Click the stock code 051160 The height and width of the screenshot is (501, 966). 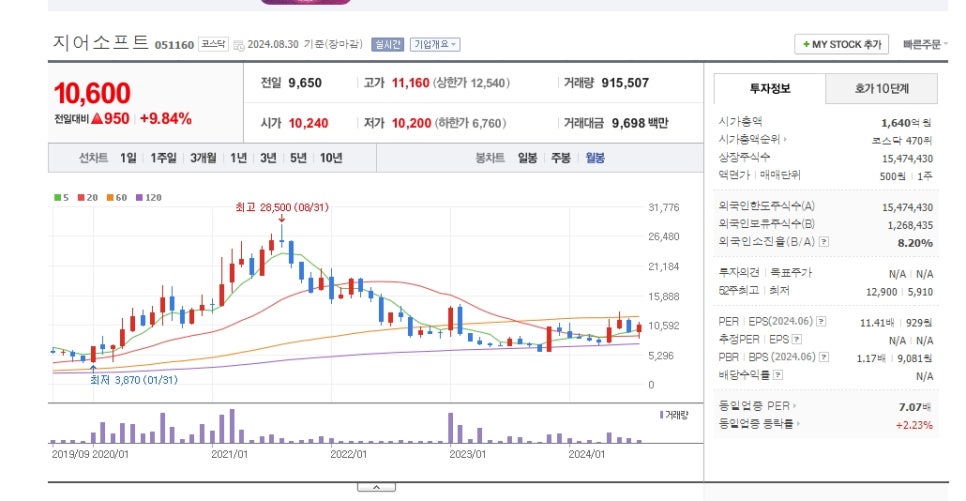(174, 45)
